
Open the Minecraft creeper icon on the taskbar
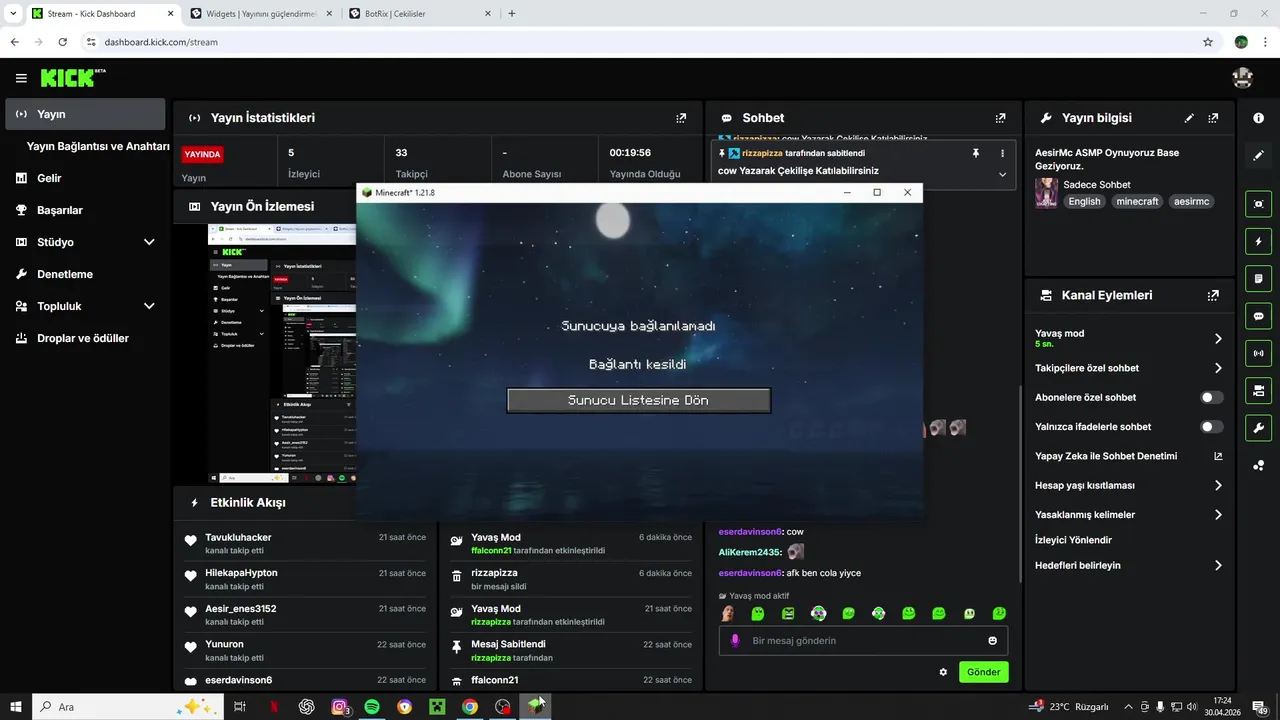click(437, 707)
